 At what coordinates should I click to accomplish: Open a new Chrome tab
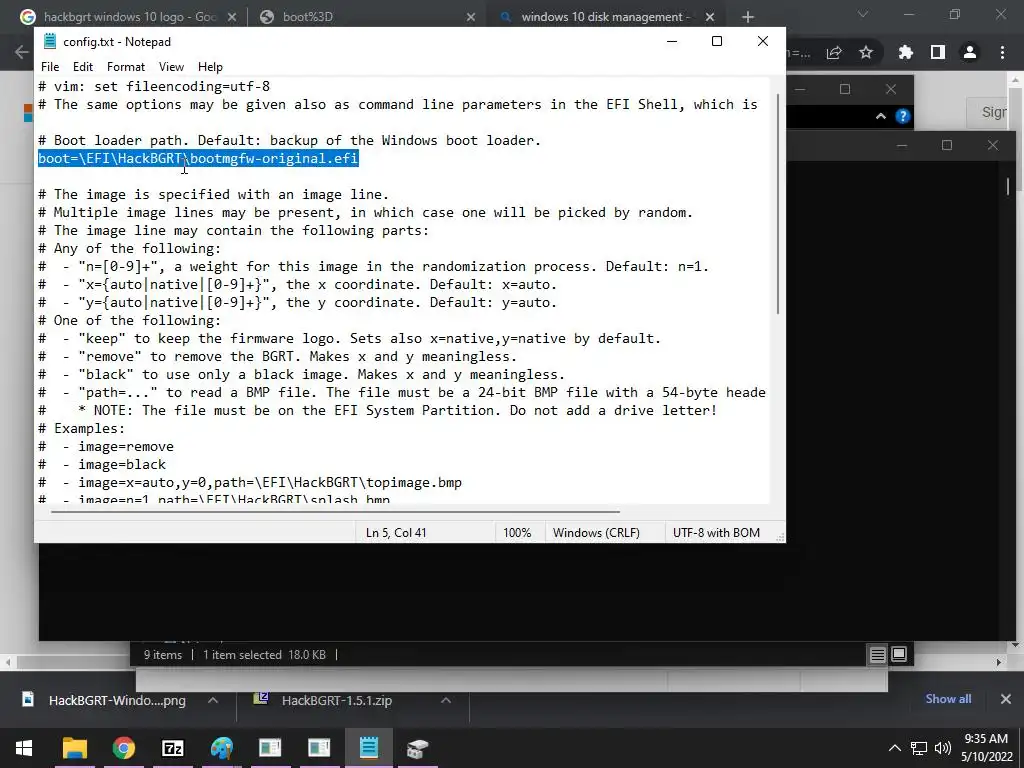tap(748, 18)
